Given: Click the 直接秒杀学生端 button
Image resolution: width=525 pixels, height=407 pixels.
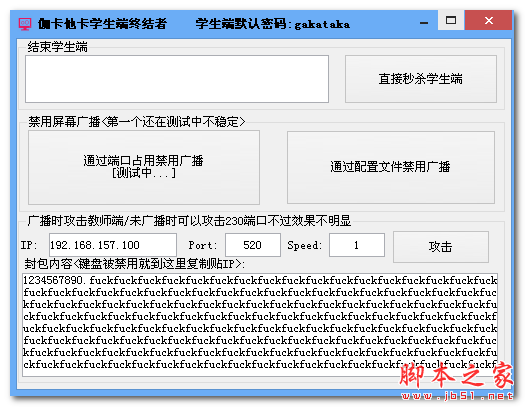Looking at the screenshot, I should [x=421, y=79].
